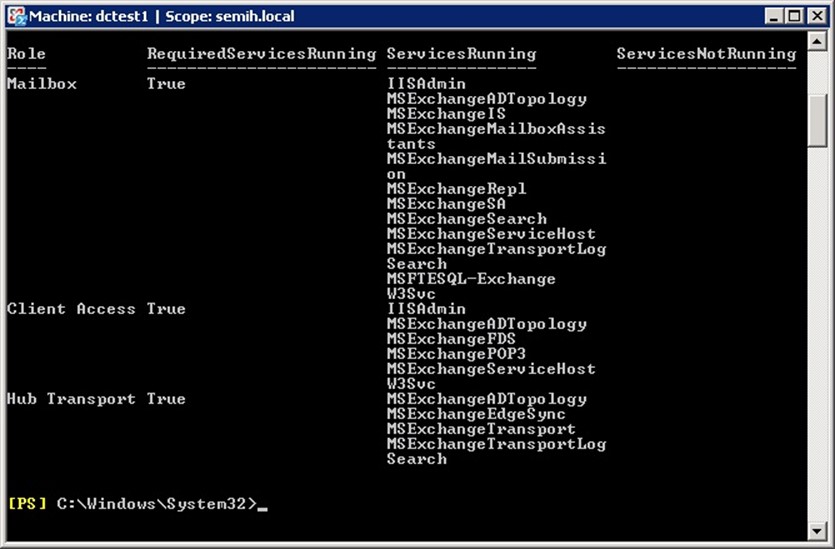Screen dimensions: 835x549
Task: Click the scrollbar down arrow
Action: 819,530
